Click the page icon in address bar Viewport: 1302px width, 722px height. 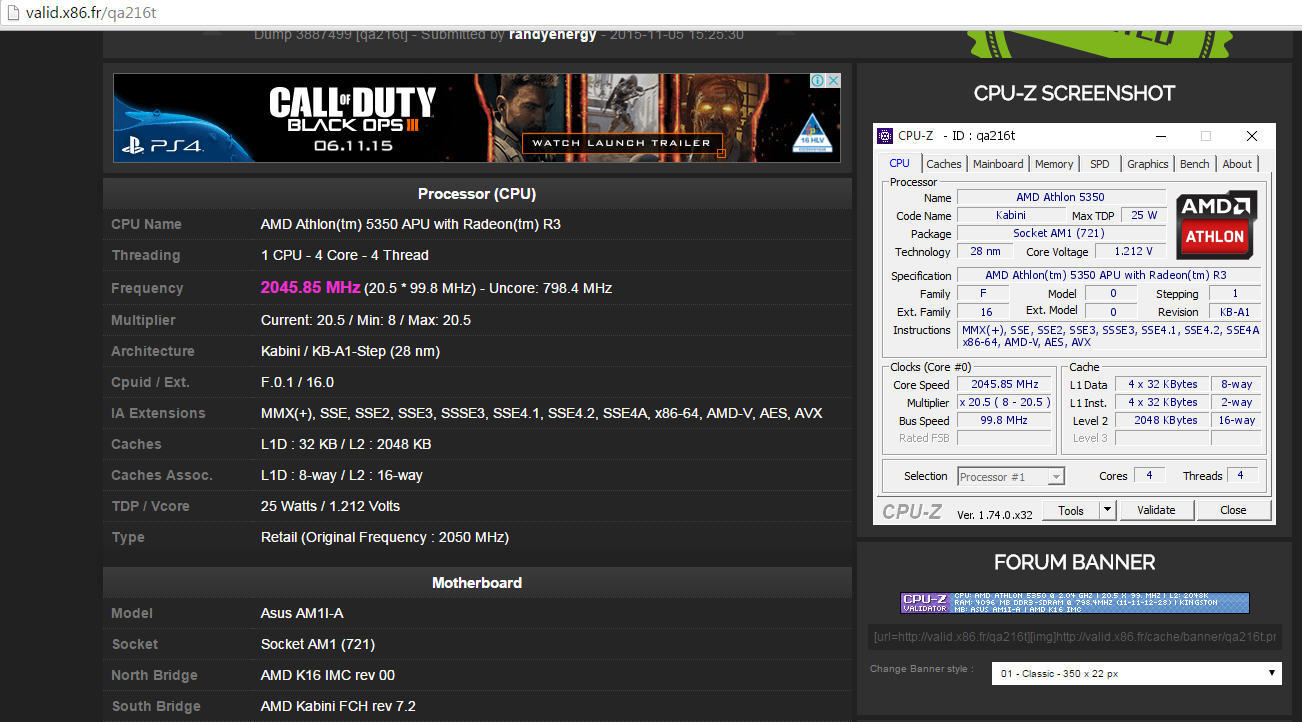point(13,14)
